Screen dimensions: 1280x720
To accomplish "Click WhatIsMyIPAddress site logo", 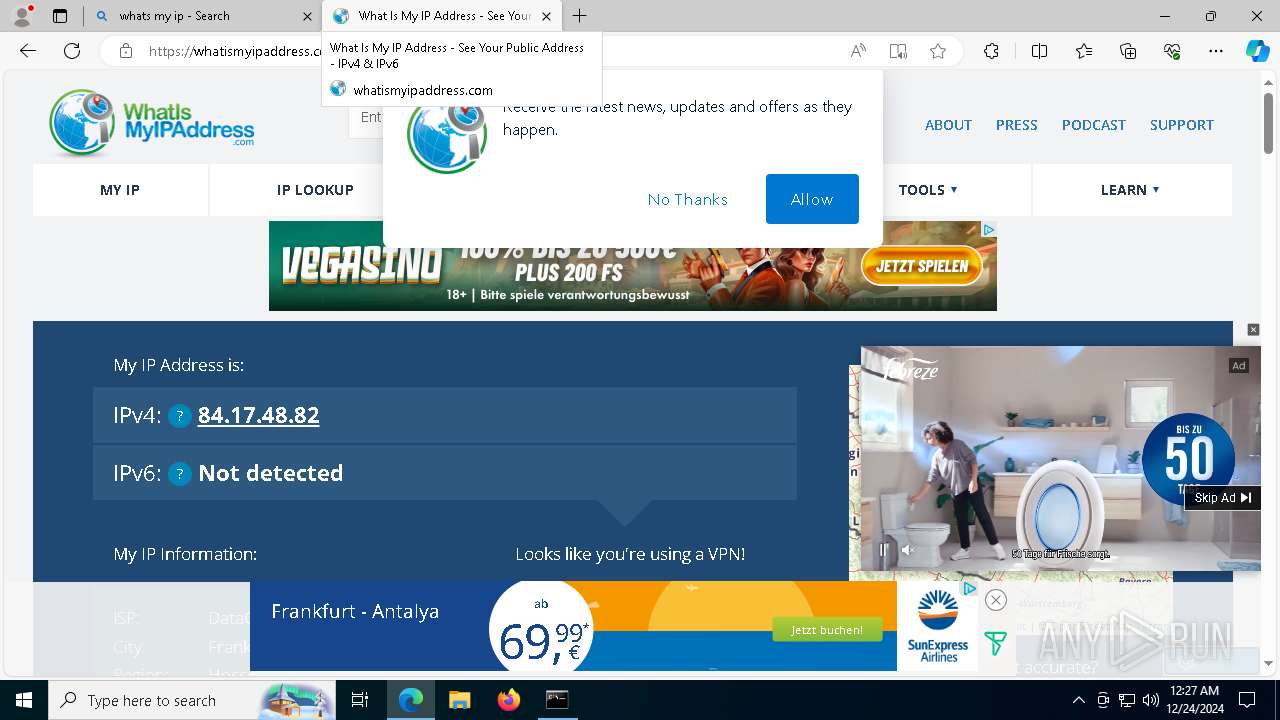I will tap(151, 123).
